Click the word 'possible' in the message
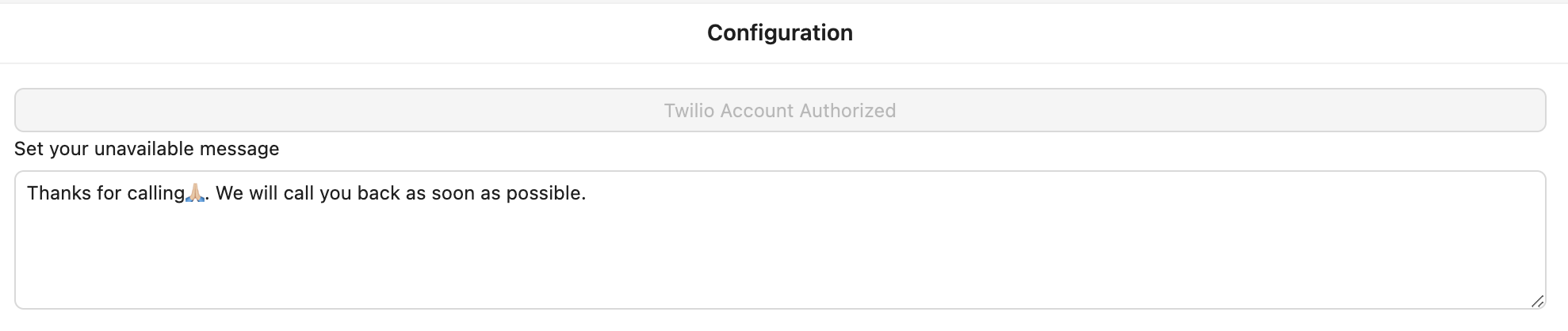The height and width of the screenshot is (331, 1568). click(x=543, y=193)
